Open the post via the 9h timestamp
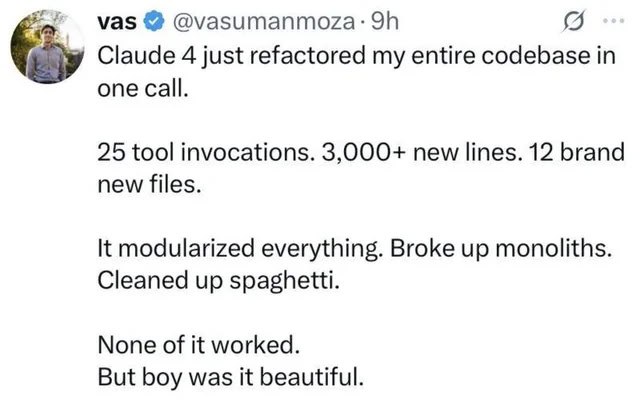This screenshot has height=400, width=640. pyautogui.click(x=384, y=22)
